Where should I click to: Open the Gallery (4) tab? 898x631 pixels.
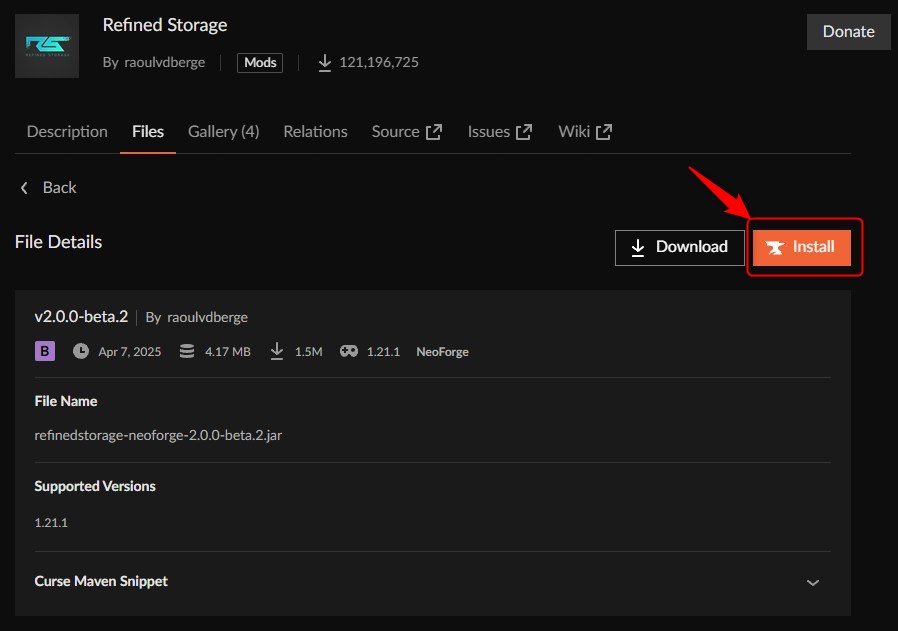click(223, 132)
